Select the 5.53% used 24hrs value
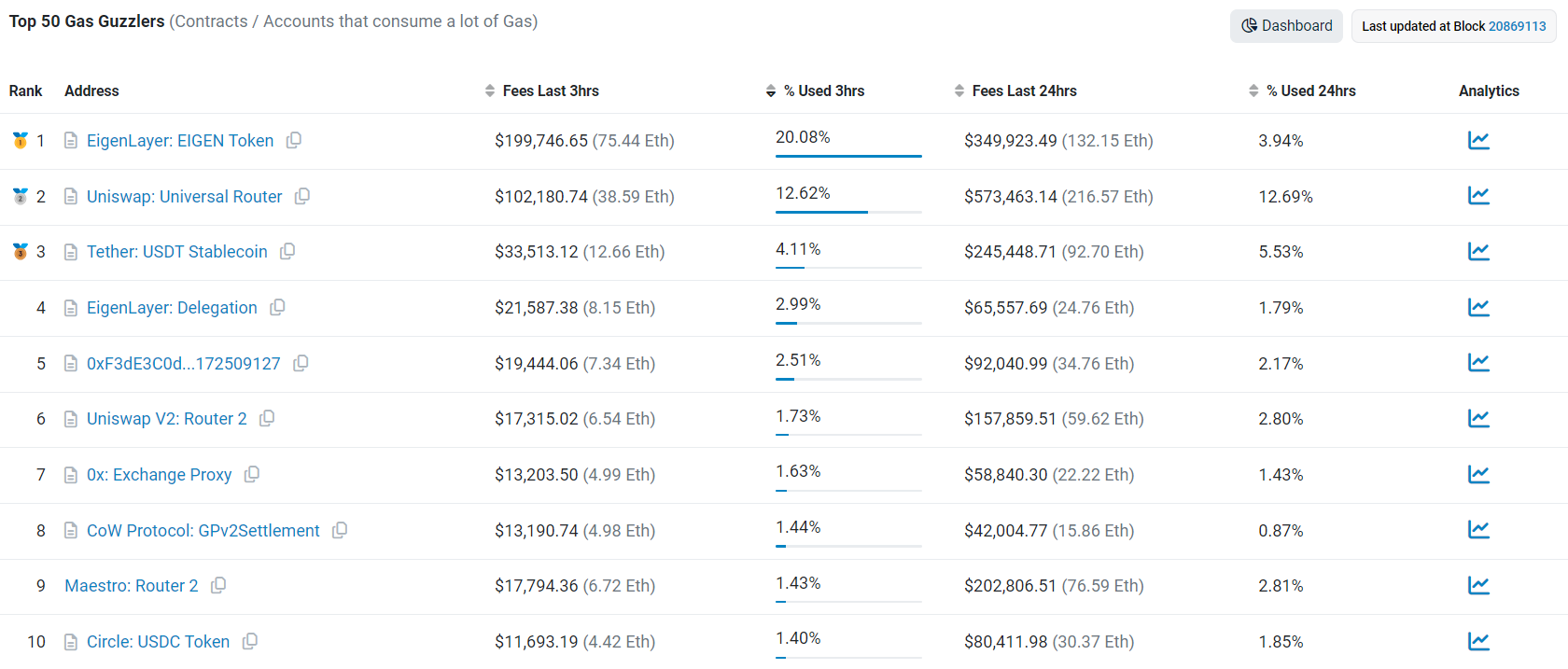 tap(1281, 252)
